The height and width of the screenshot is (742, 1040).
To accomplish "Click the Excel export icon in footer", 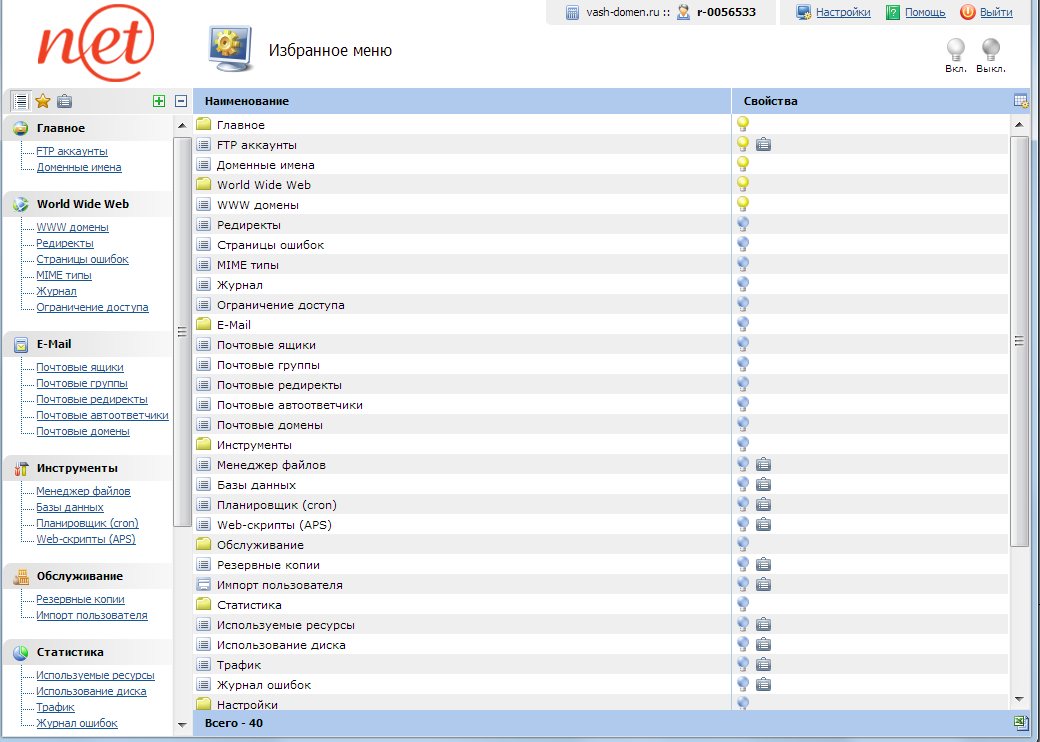I will click(x=1021, y=722).
